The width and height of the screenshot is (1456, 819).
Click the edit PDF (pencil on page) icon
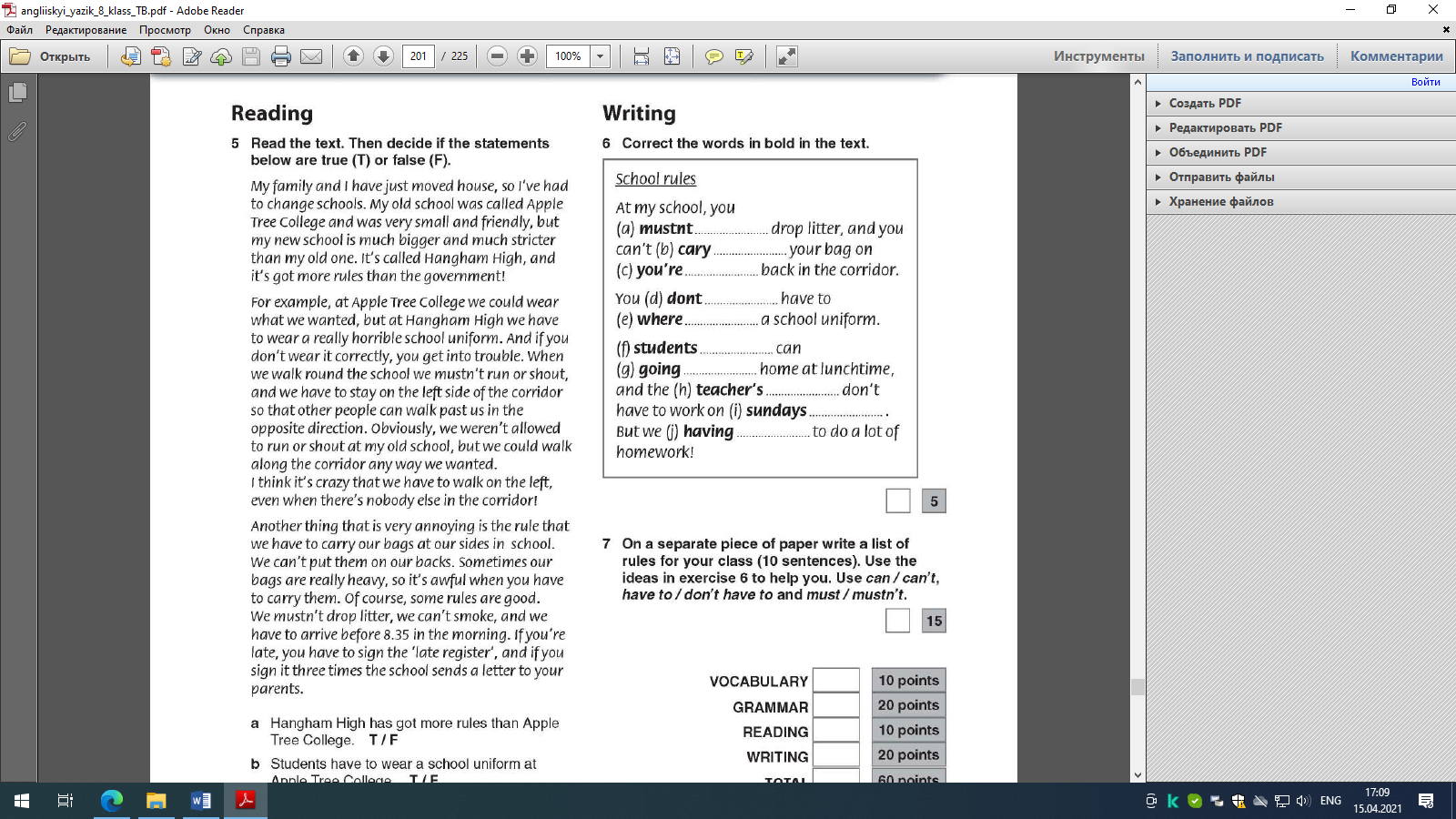pyautogui.click(x=191, y=56)
